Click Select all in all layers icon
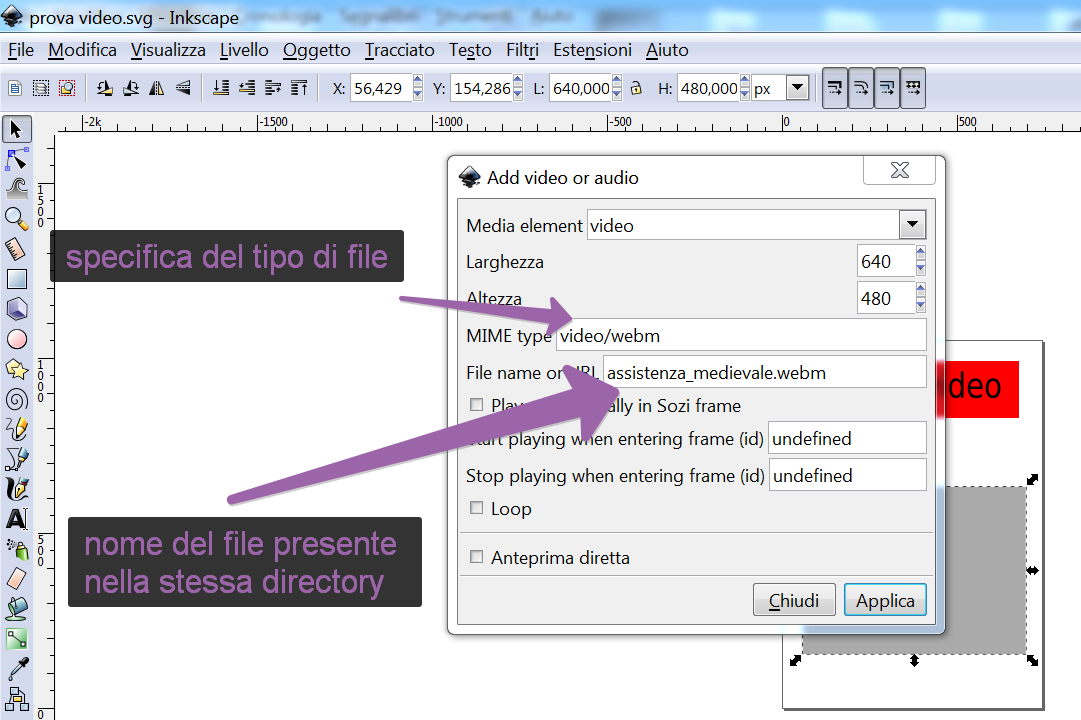 tap(41, 88)
